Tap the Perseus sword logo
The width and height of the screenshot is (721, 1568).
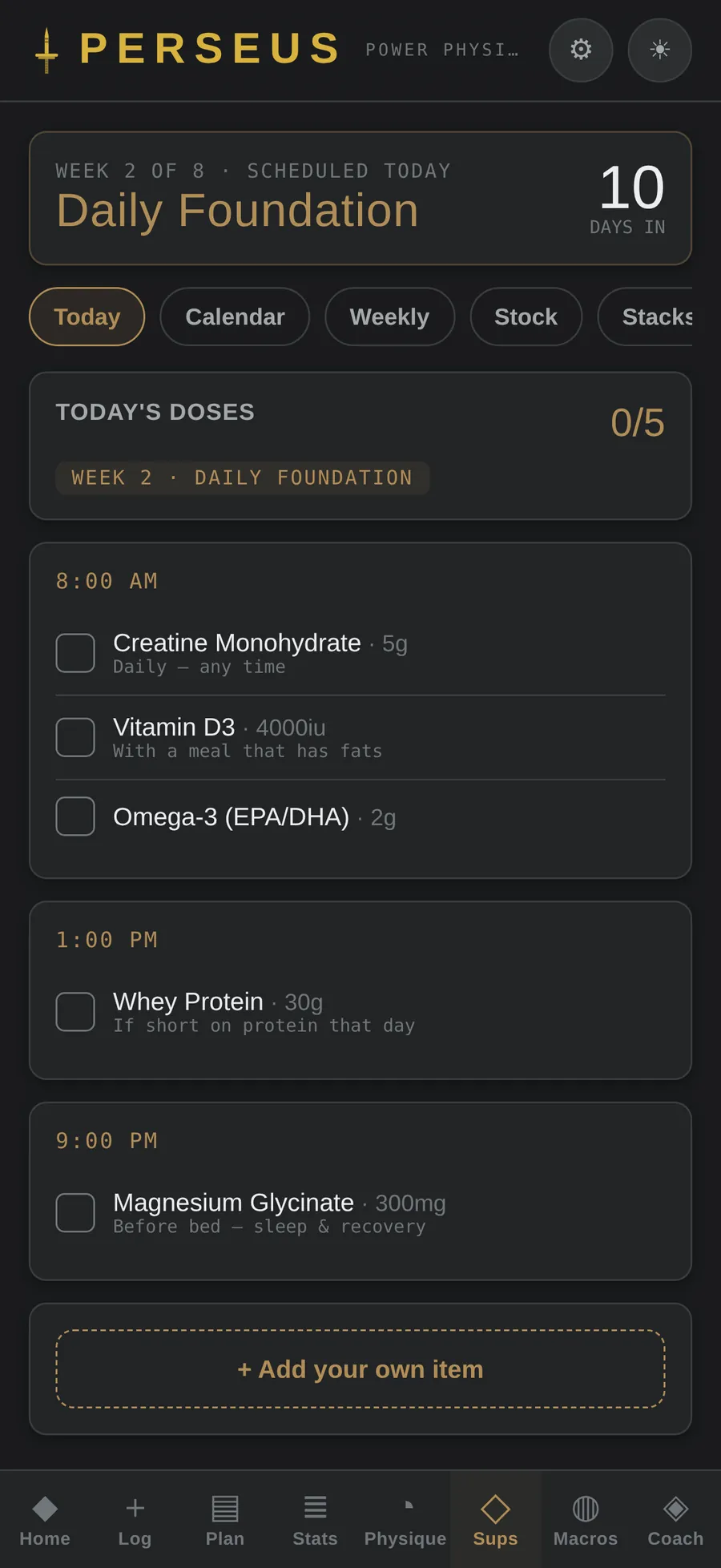click(x=46, y=50)
